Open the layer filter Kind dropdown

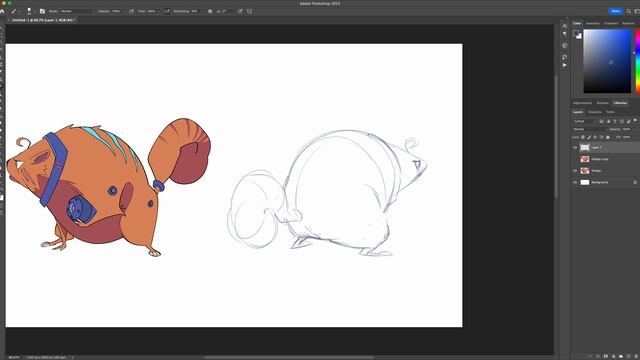click(584, 121)
